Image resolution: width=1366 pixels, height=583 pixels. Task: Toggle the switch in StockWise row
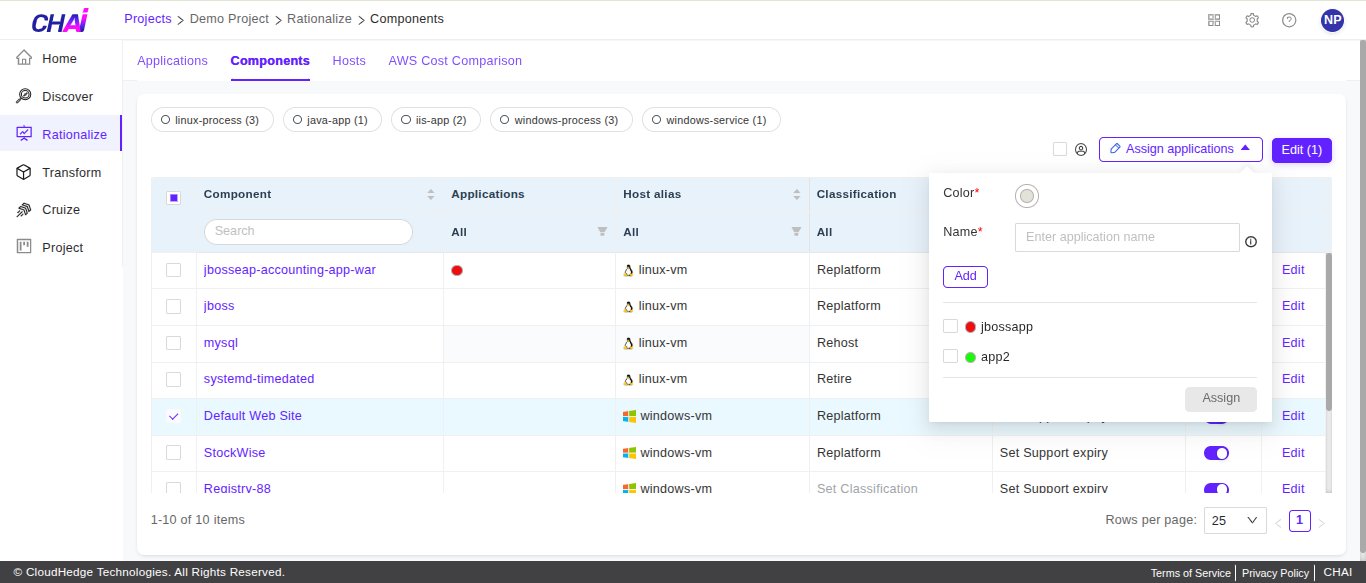1216,453
